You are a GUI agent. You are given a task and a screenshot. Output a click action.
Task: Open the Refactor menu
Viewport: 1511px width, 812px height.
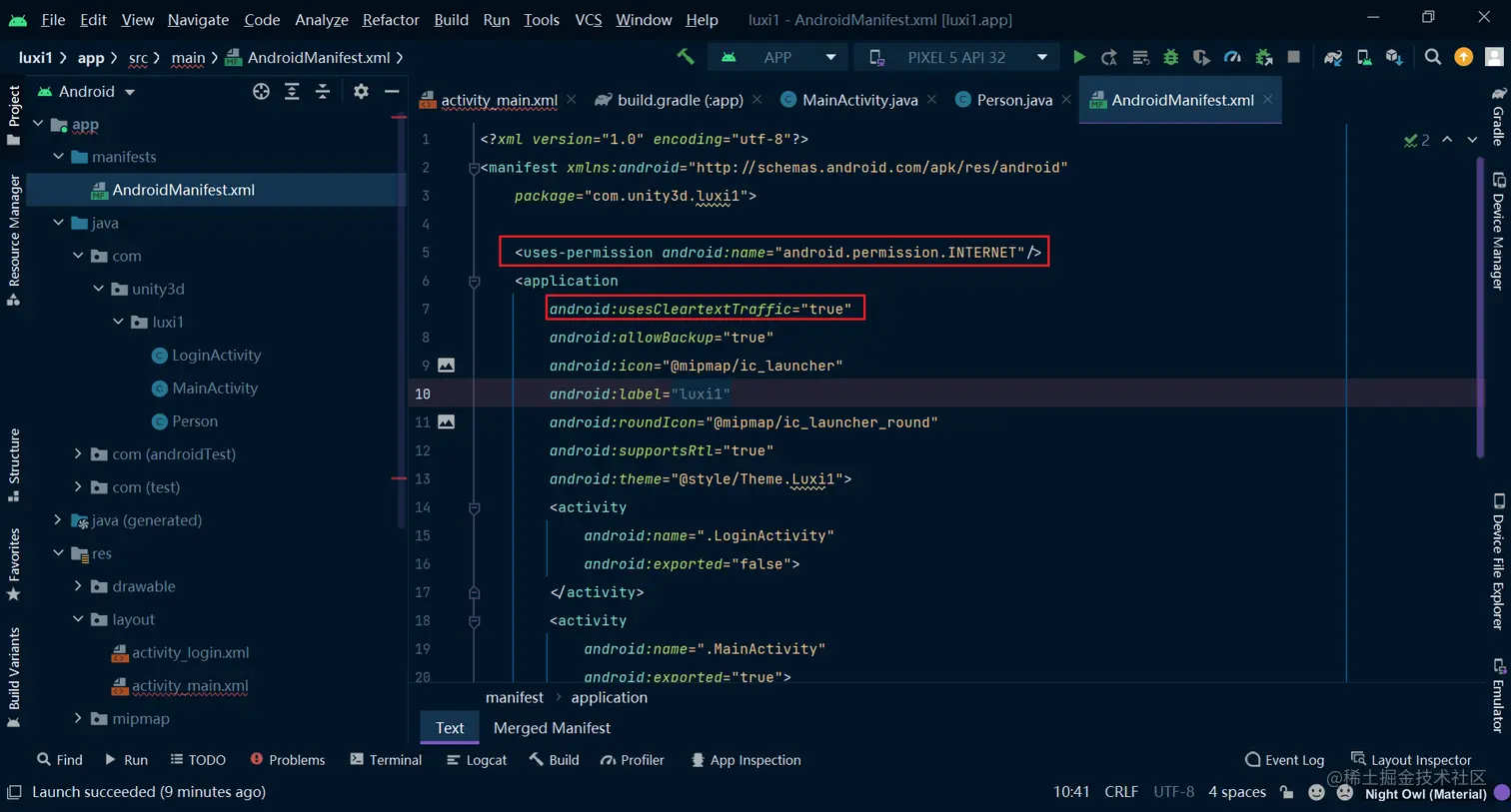click(x=390, y=19)
